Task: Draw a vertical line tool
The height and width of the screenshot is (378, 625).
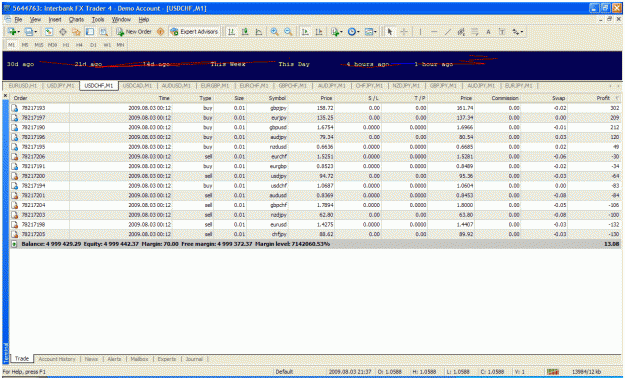Action: click(420, 32)
